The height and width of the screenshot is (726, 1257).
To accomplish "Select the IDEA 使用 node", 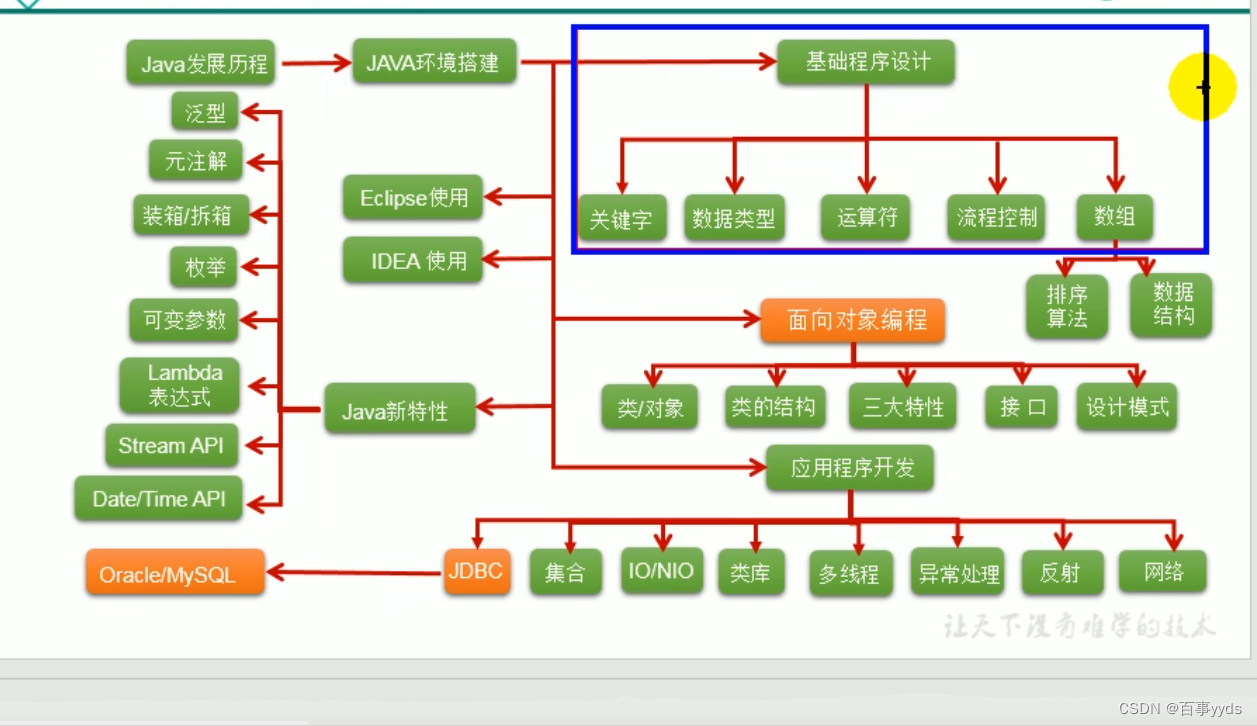I will point(412,261).
